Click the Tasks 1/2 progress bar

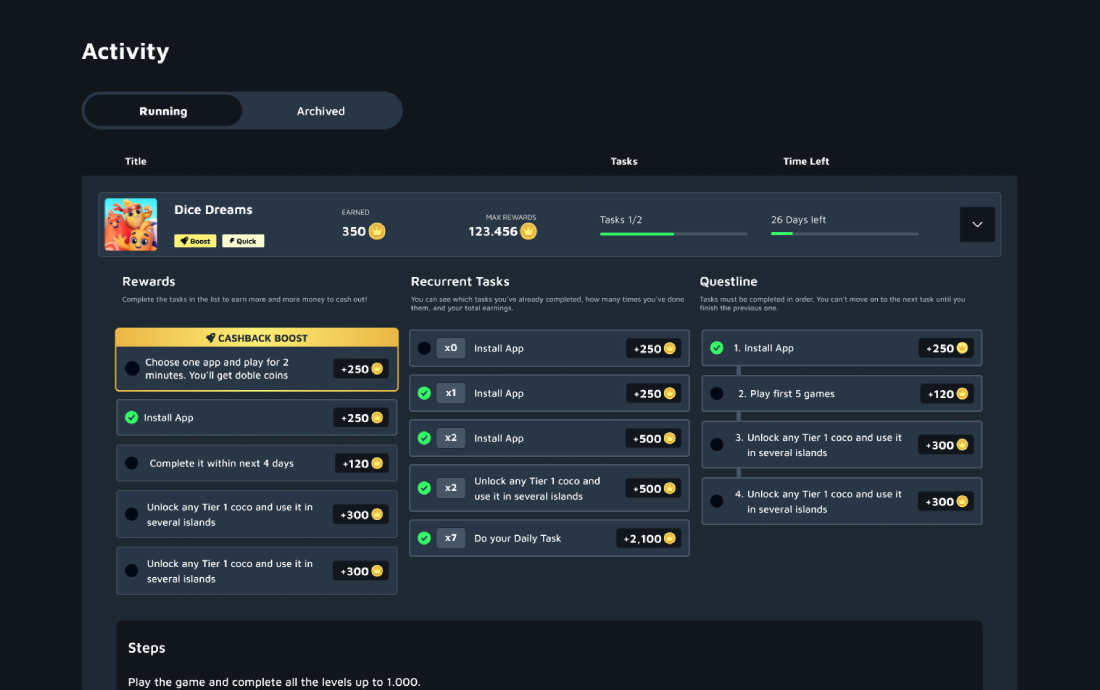672,233
